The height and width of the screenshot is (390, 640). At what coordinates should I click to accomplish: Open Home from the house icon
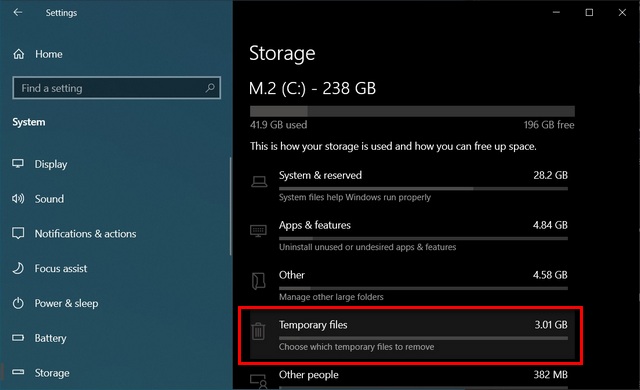pyautogui.click(x=19, y=54)
